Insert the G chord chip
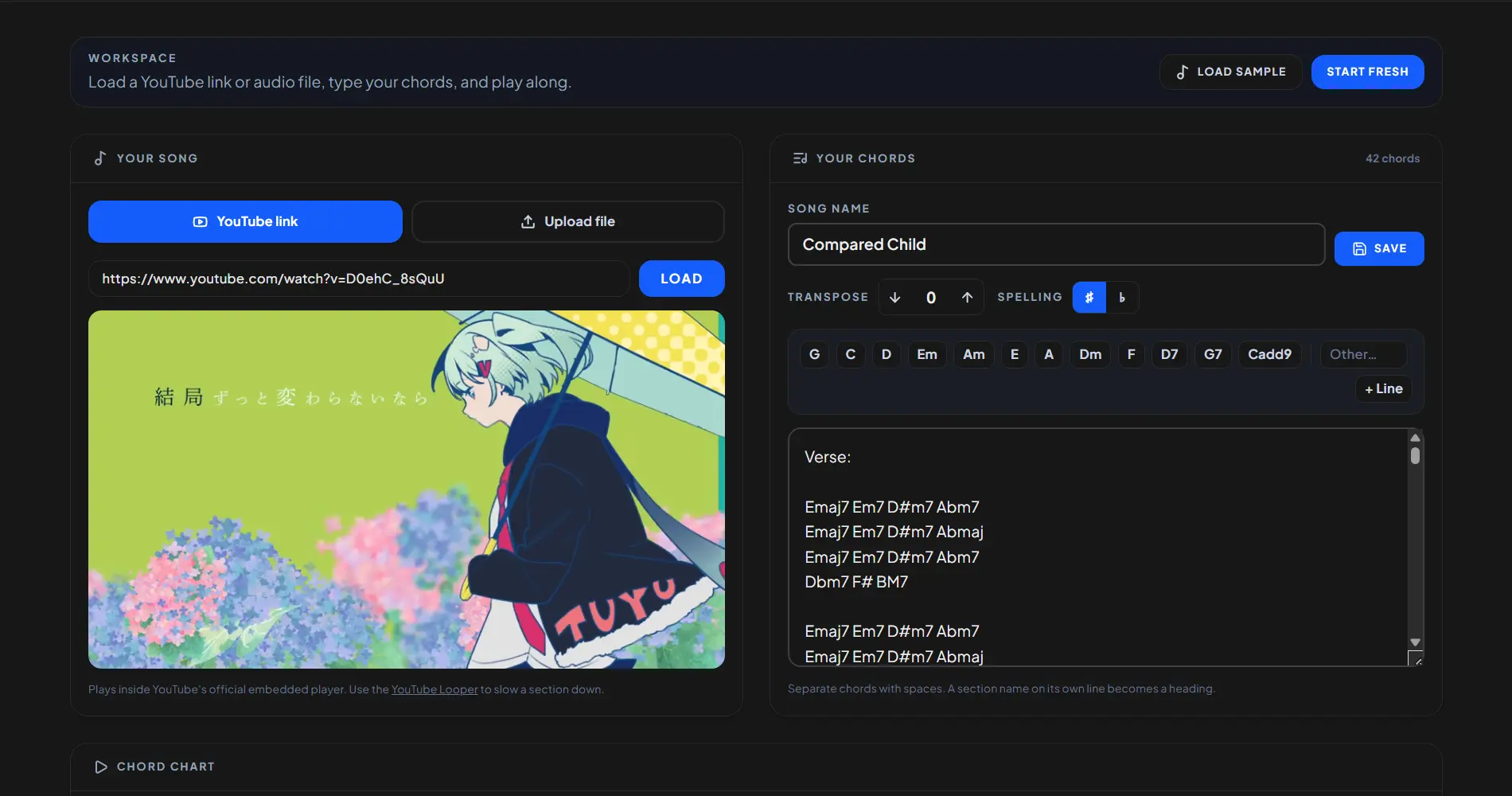This screenshot has height=796, width=1512. click(814, 354)
